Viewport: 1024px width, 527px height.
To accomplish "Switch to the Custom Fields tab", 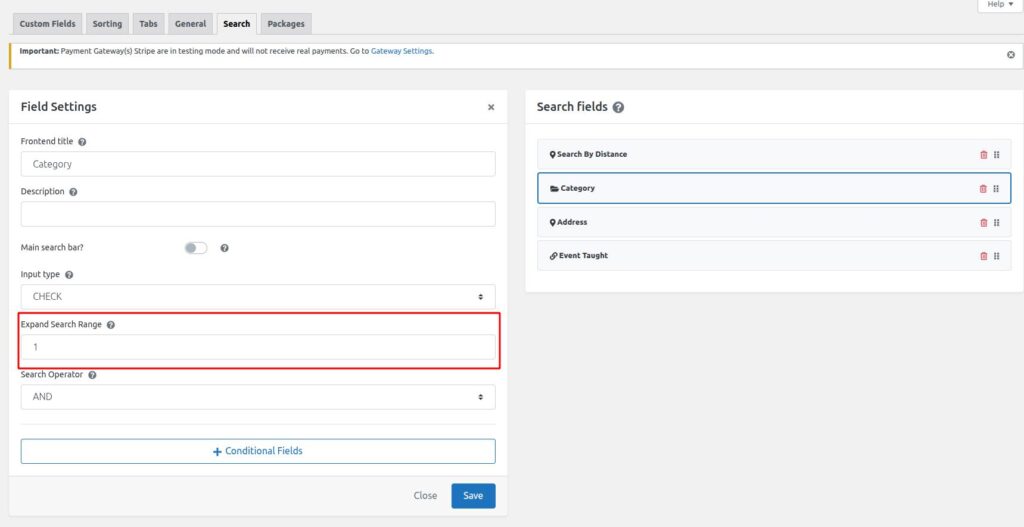I will coord(48,24).
